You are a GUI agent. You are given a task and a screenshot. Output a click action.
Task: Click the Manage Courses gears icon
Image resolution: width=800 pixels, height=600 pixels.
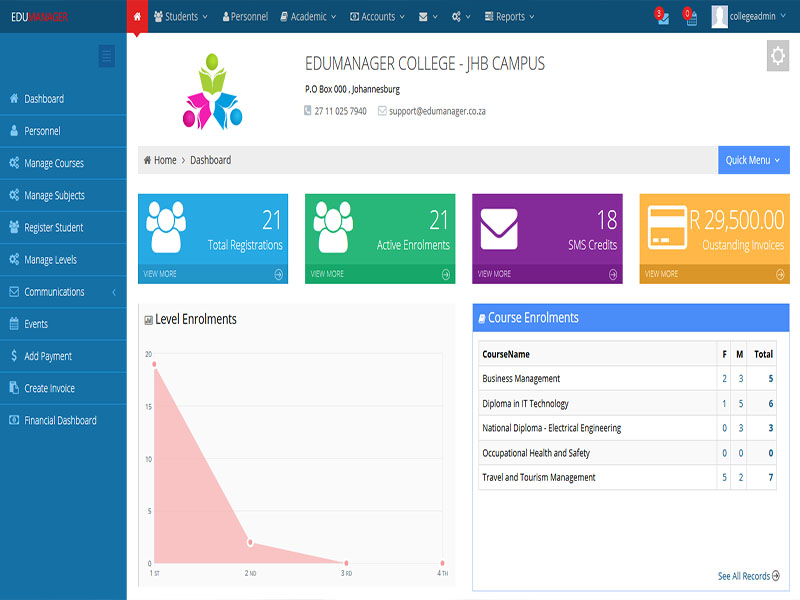coord(14,163)
